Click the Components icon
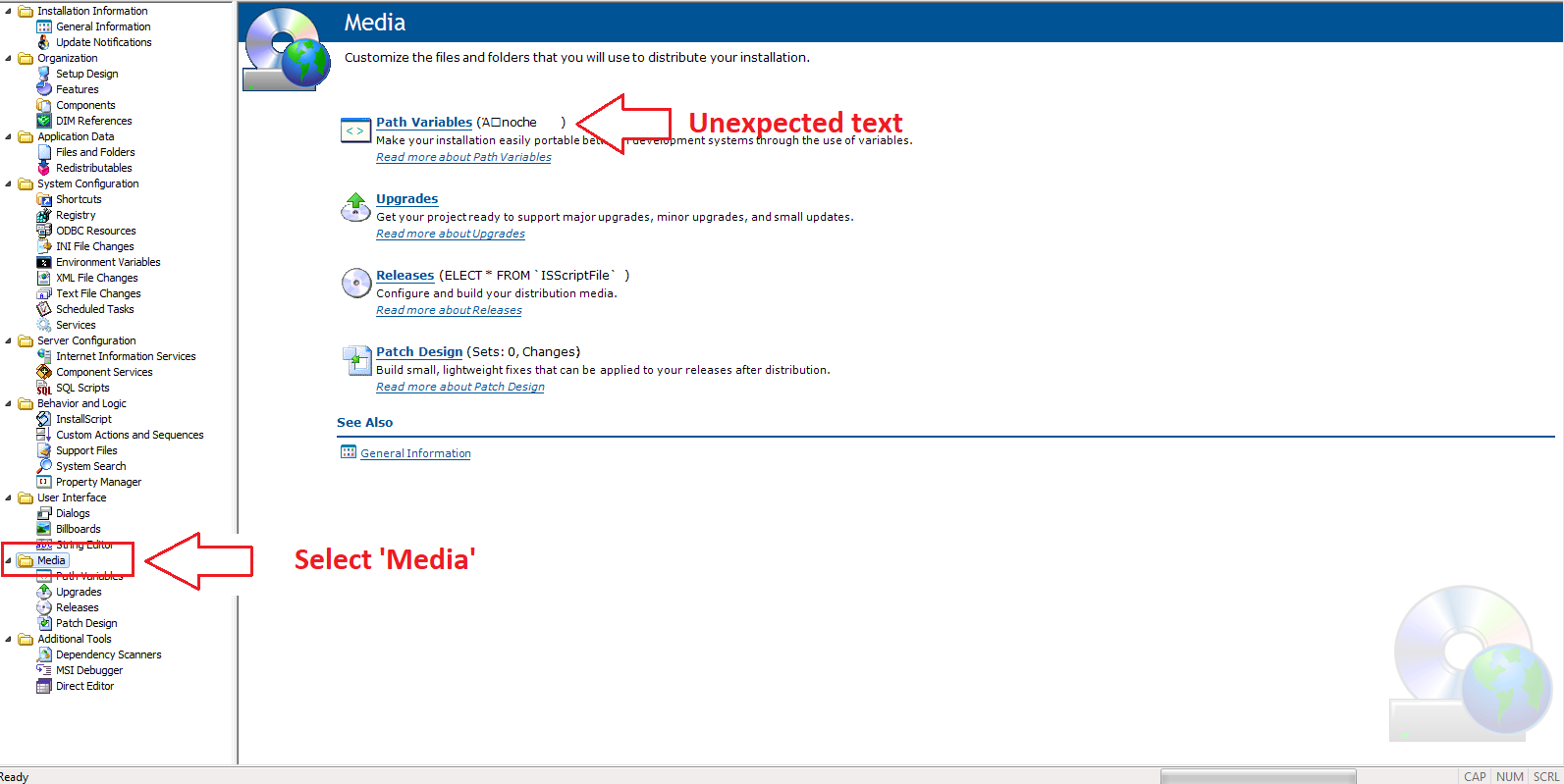Screen dimensions: 1564x784 tap(44, 105)
